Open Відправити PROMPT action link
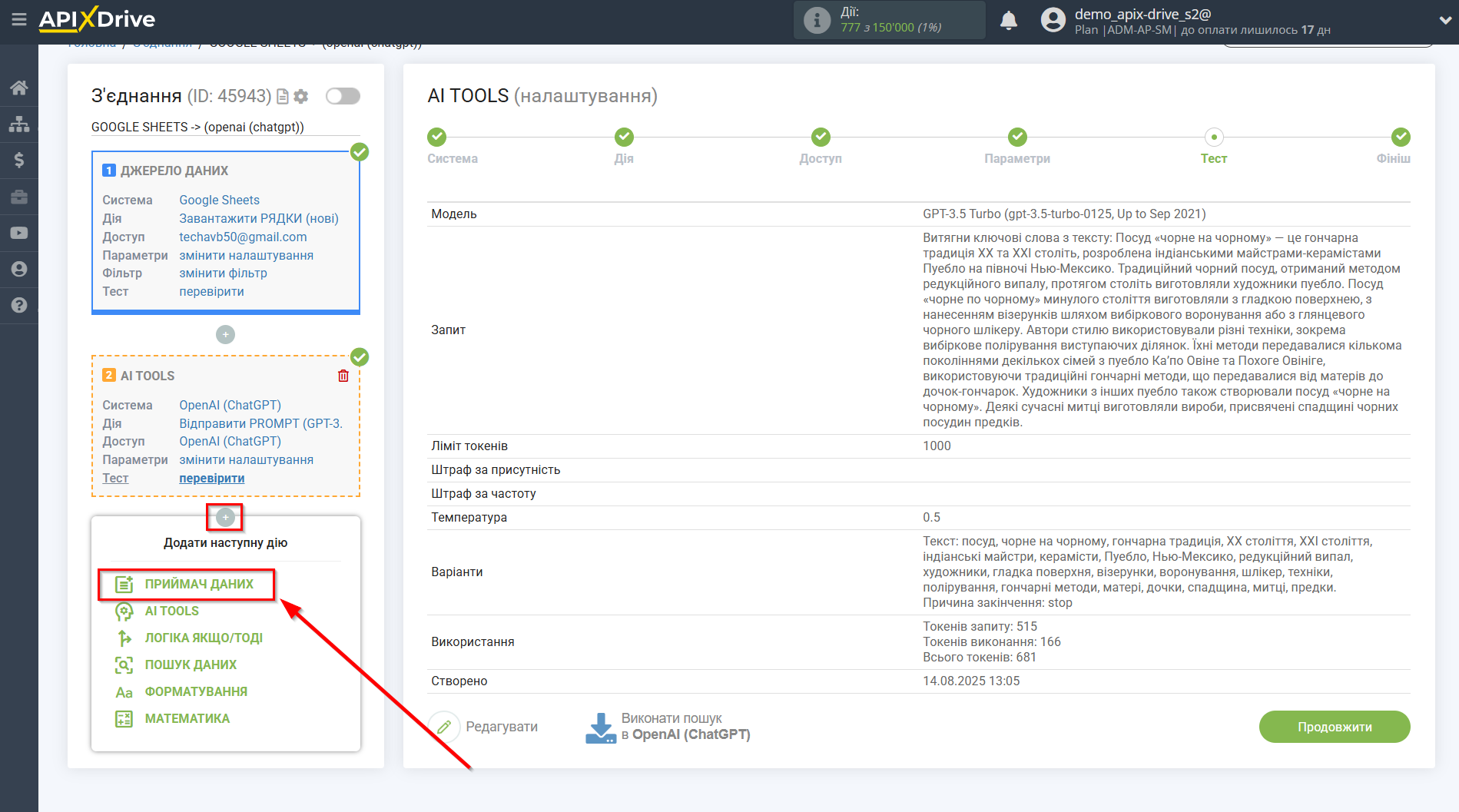This screenshot has height=812, width=1459. click(260, 423)
